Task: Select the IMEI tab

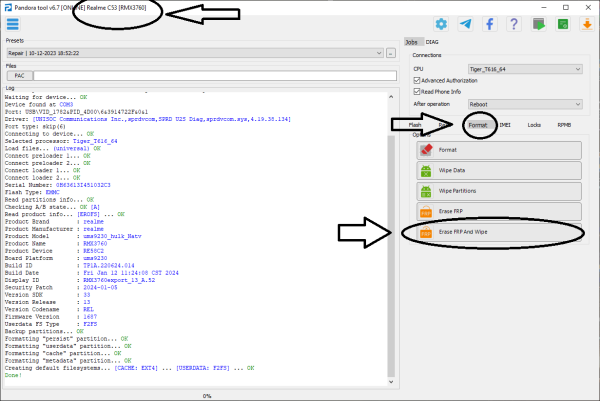Action: (505, 125)
